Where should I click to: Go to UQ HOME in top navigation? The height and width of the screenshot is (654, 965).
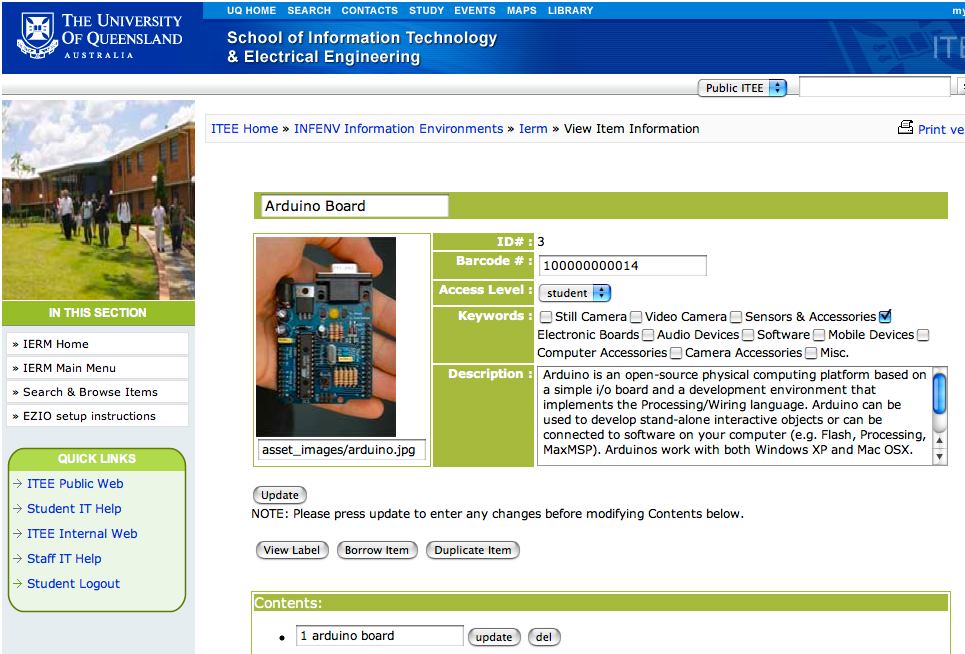(x=251, y=10)
